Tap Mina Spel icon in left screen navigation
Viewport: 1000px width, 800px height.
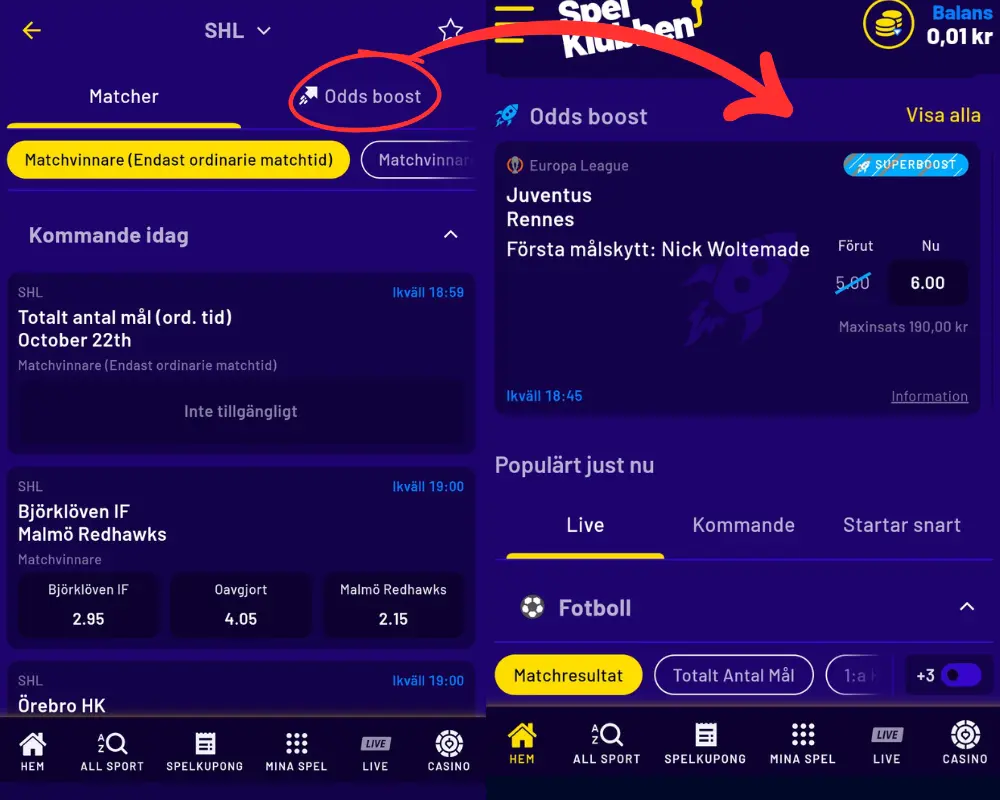pos(297,752)
